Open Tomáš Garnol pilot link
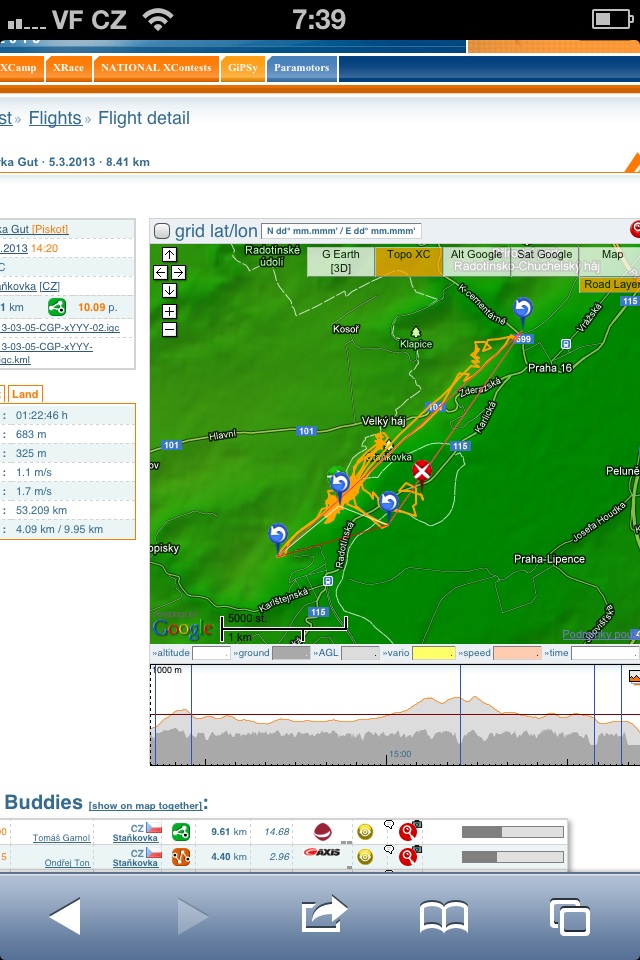 tap(61, 838)
